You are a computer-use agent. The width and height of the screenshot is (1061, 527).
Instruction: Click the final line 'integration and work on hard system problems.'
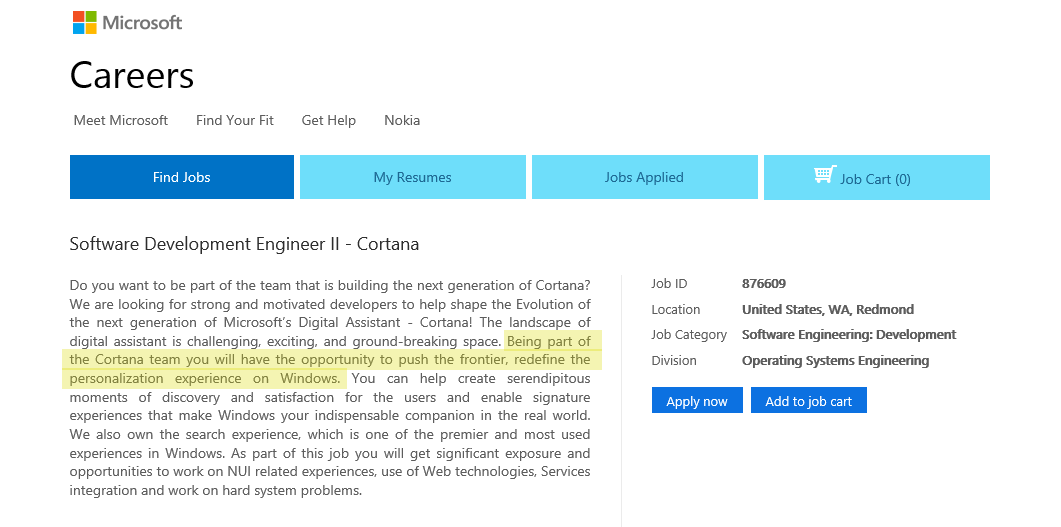tap(216, 490)
